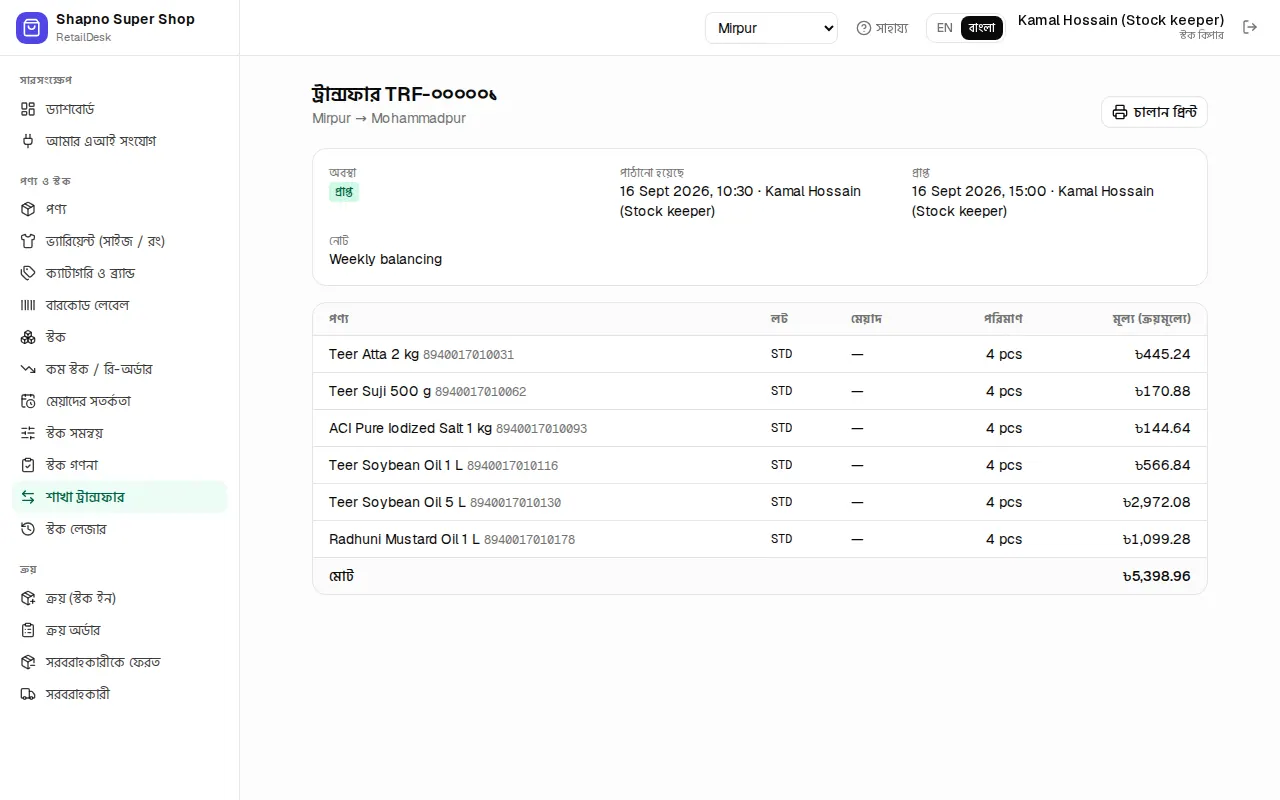Click the barcode icon for বারকোড লেবেল
Viewport: 1280px width, 800px height.
pos(28,305)
